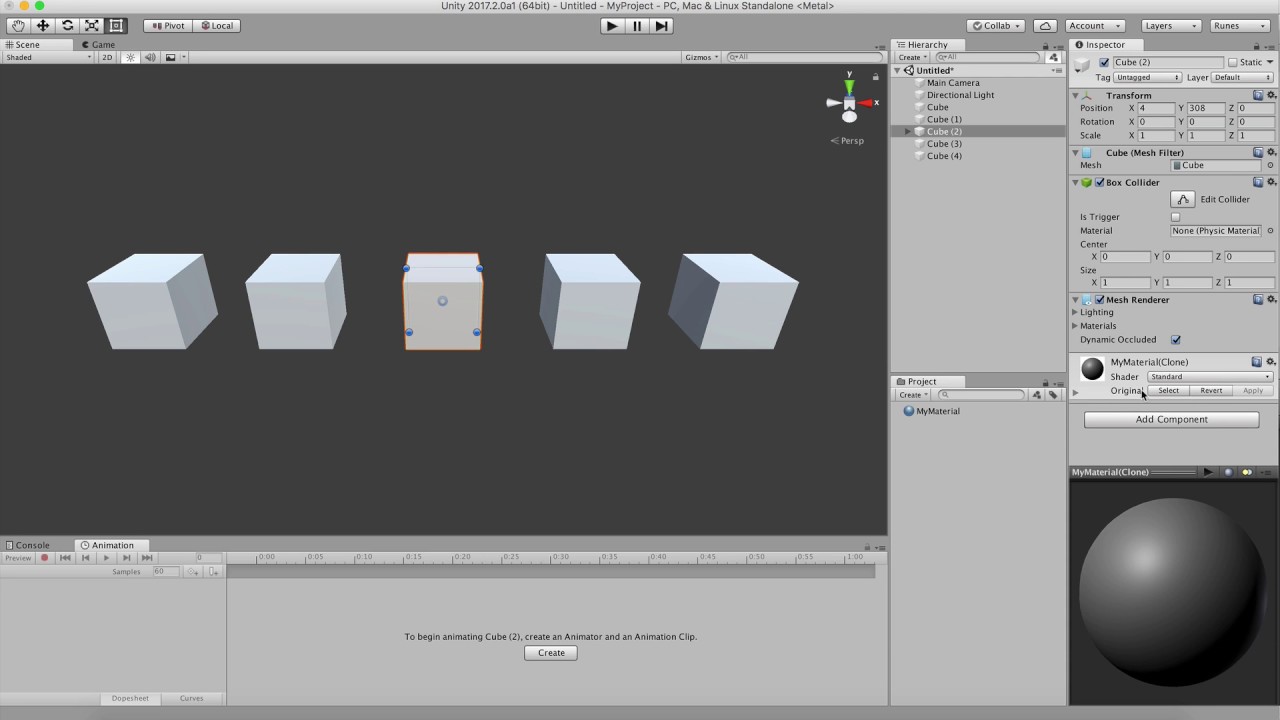The width and height of the screenshot is (1280, 720).
Task: Click the Animation record button
Action: coord(44,558)
